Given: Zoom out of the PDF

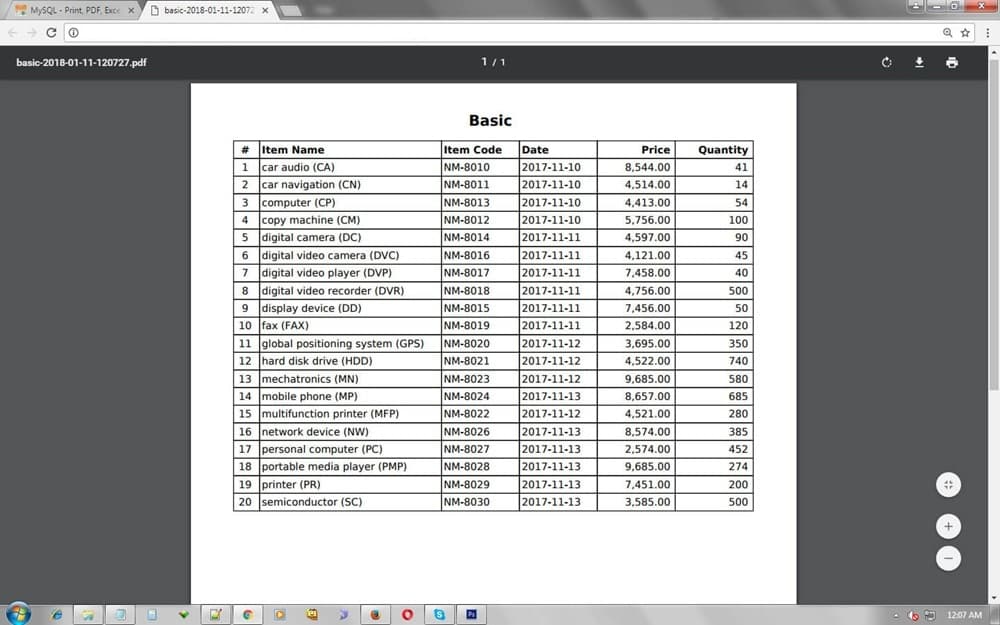Looking at the screenshot, I should [x=948, y=558].
